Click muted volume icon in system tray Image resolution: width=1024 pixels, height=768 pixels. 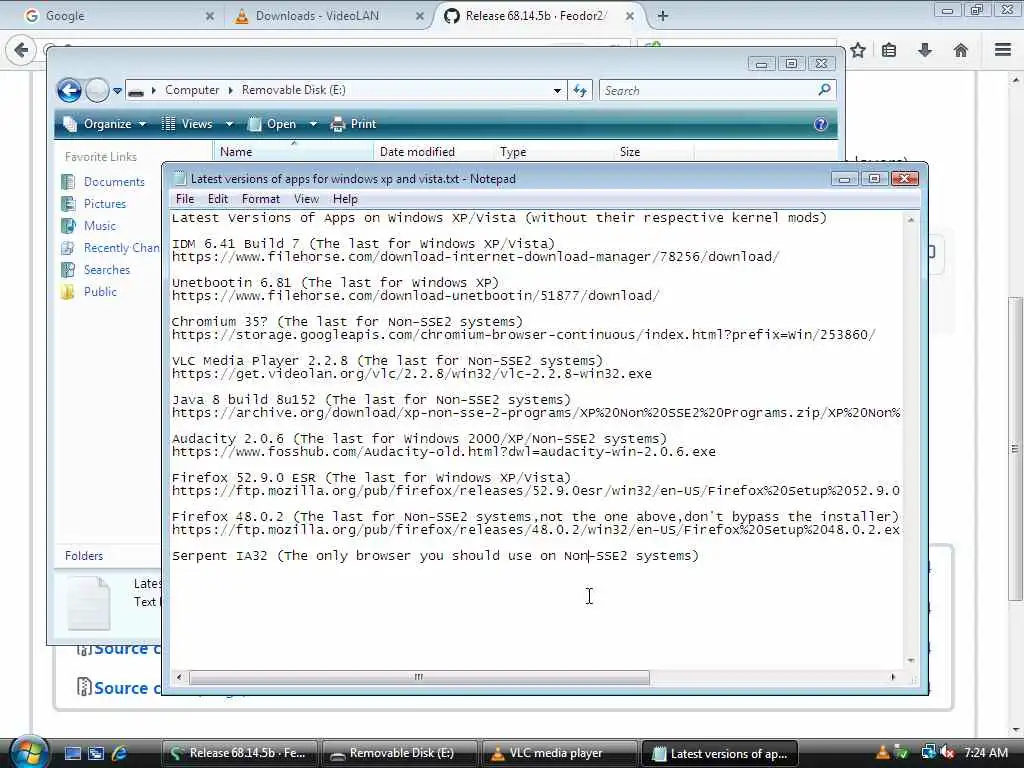tap(947, 754)
